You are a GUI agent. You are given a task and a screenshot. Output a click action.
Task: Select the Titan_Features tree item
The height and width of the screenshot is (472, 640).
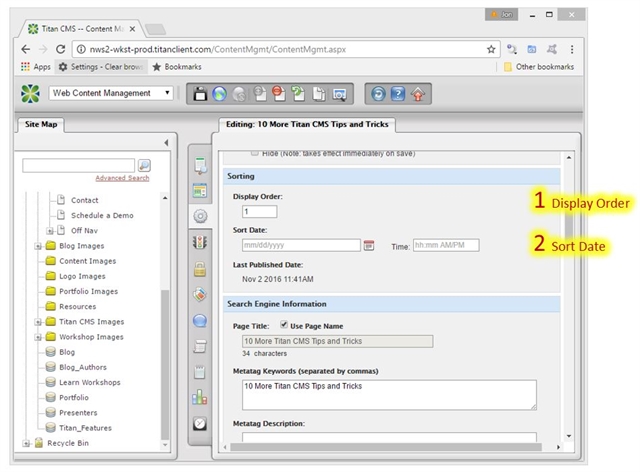click(85, 428)
